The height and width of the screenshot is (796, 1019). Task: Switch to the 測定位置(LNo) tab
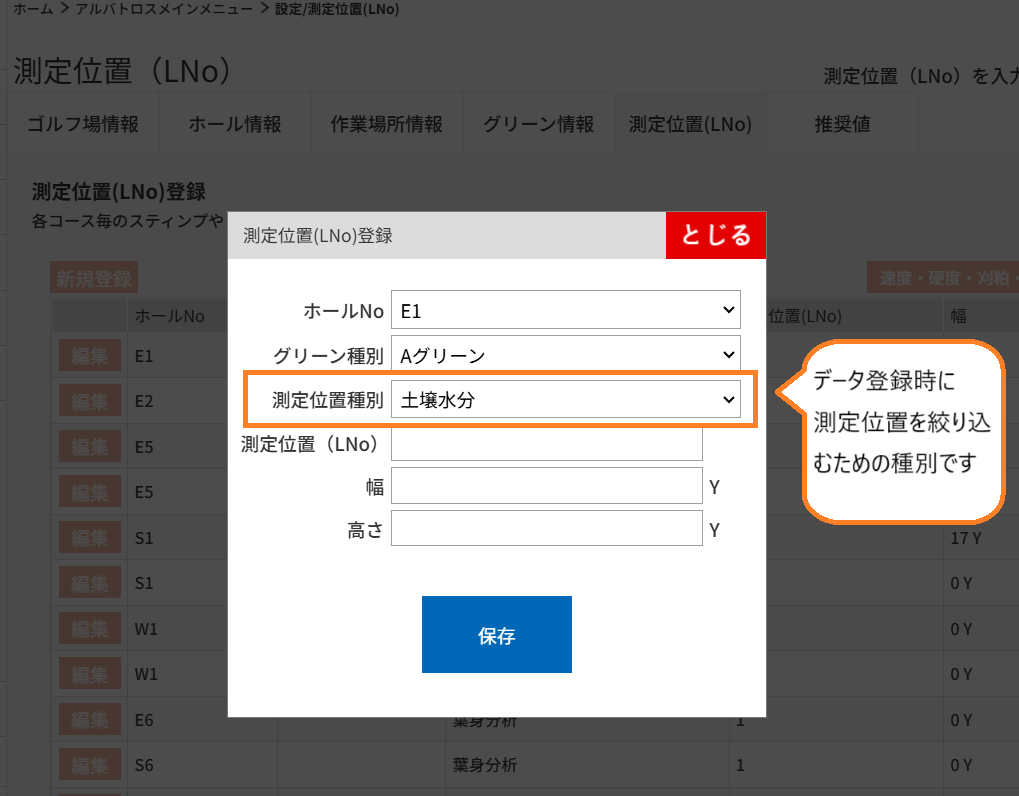pos(690,123)
